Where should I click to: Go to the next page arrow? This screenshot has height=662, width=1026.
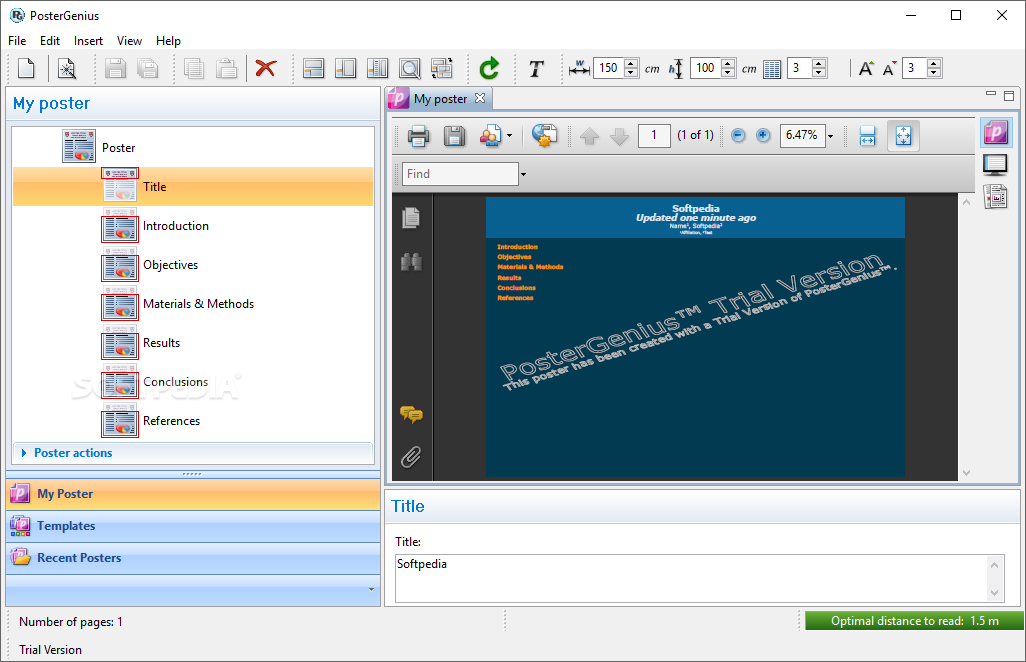pyautogui.click(x=619, y=136)
